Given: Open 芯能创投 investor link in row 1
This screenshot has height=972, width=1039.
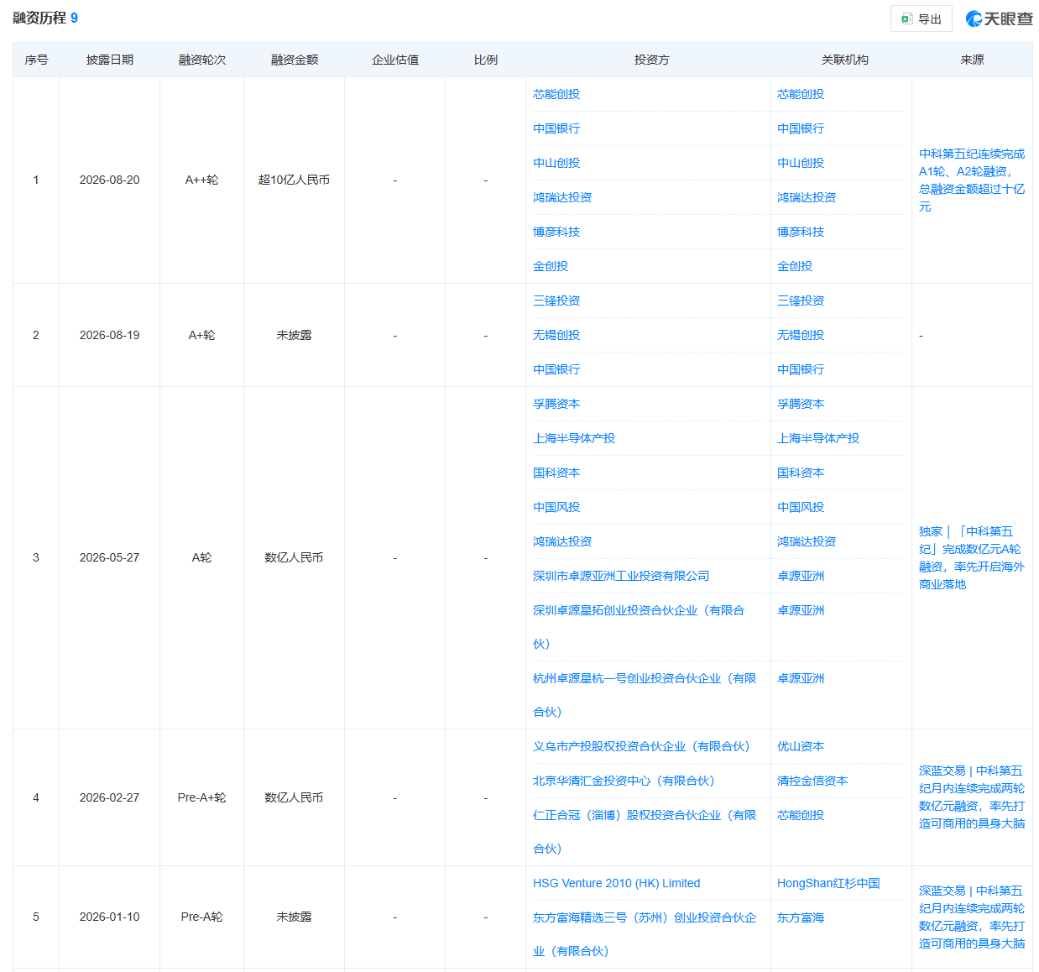Looking at the screenshot, I should tap(557, 94).
